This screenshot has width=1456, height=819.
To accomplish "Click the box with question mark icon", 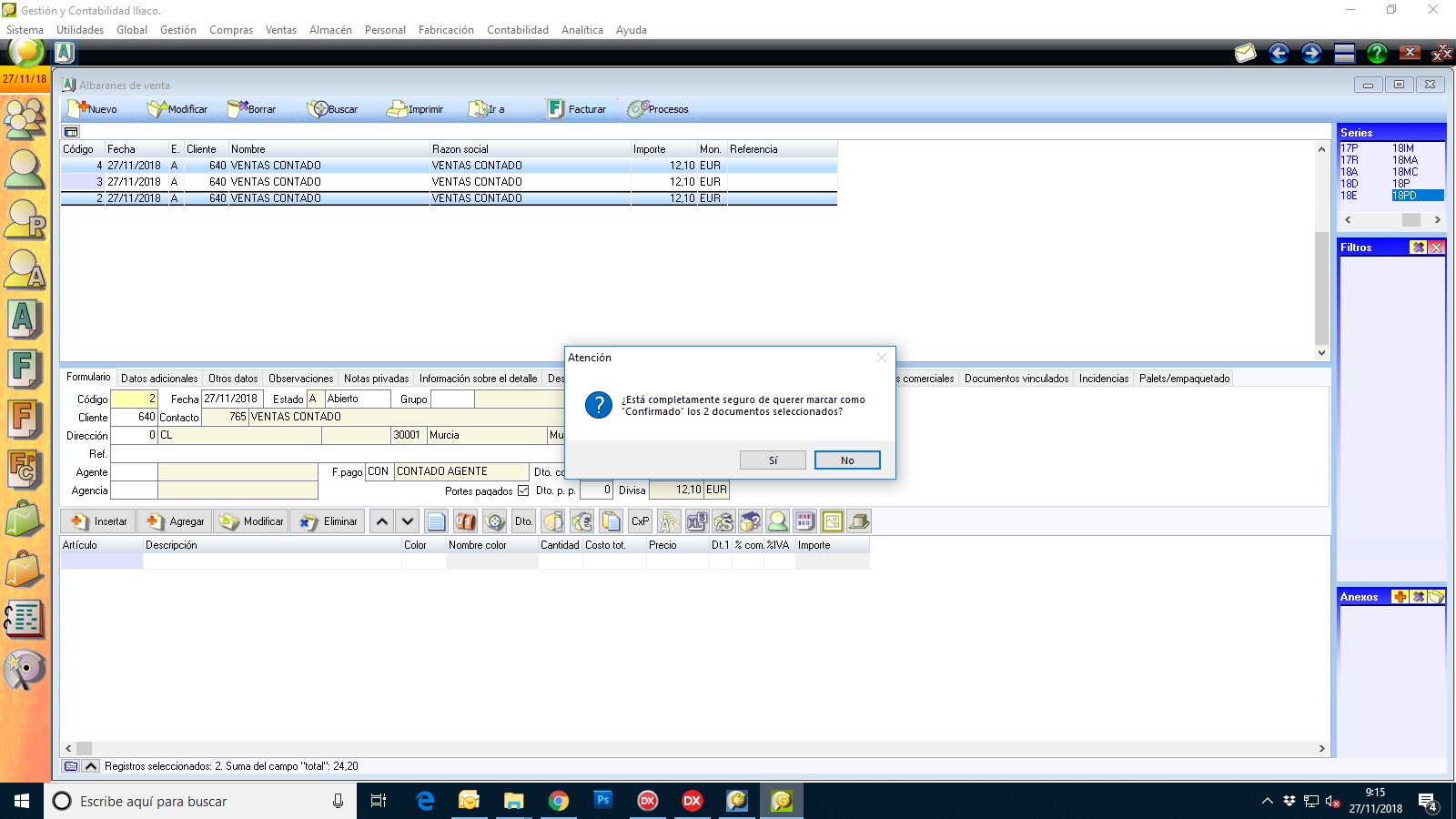I will coord(751,521).
